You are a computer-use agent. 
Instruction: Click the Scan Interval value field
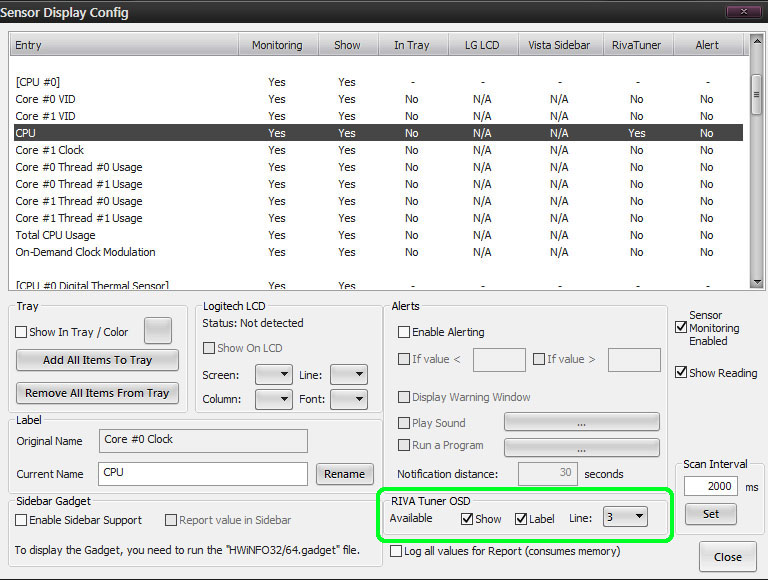tap(711, 486)
